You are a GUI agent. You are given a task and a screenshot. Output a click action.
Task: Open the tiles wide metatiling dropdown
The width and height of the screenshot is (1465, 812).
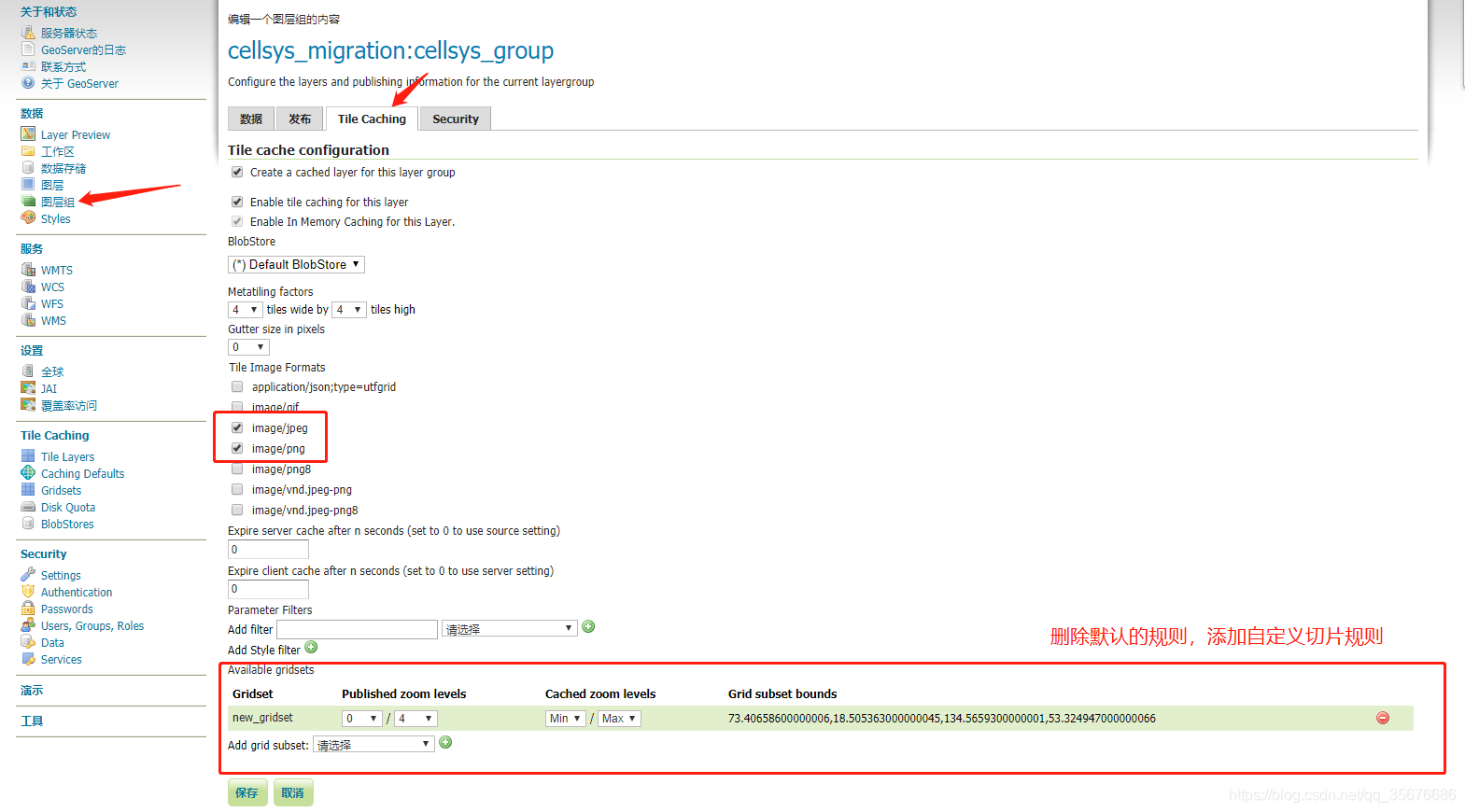point(245,310)
